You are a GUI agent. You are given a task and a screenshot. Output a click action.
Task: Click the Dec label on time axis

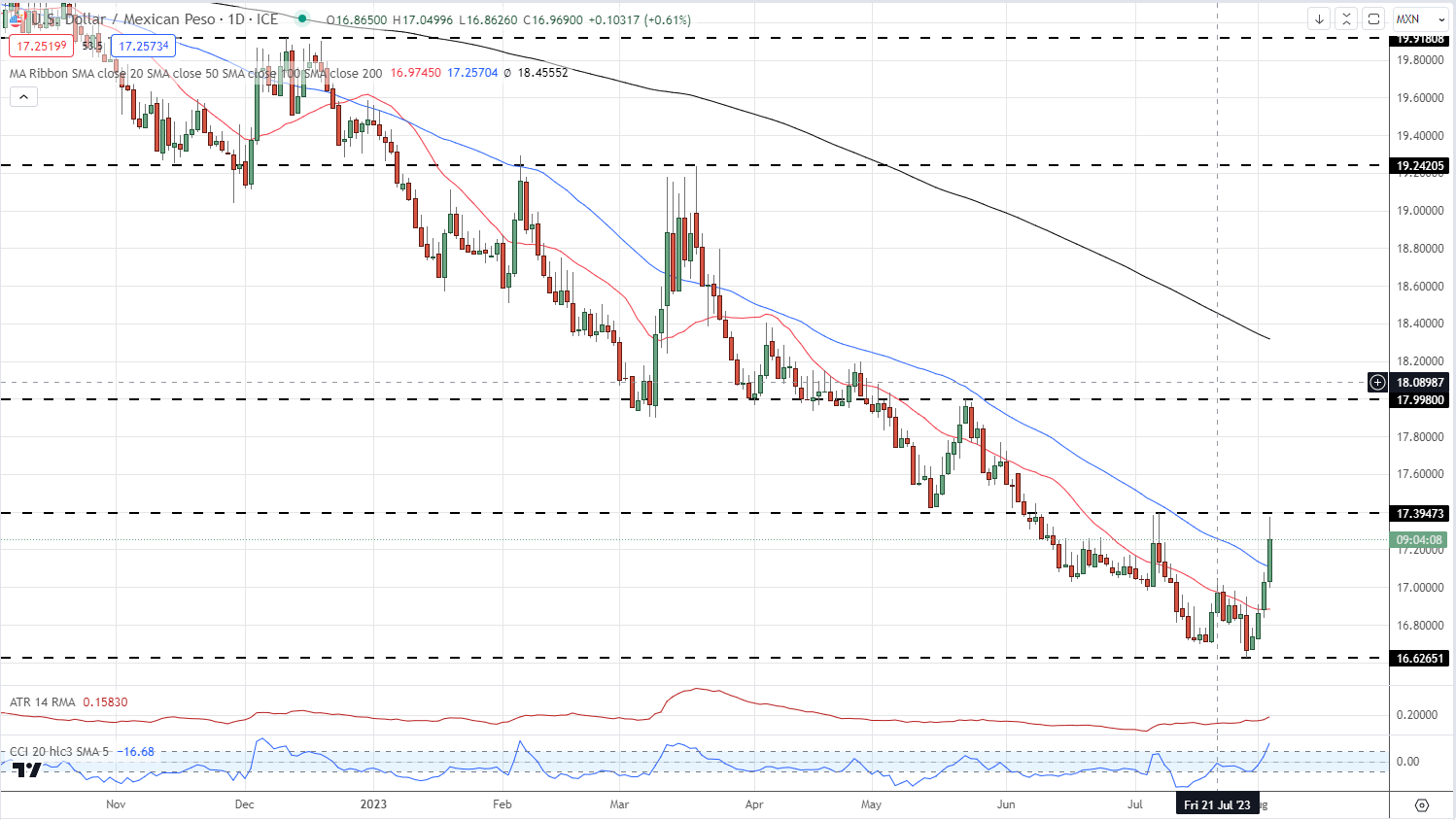click(245, 803)
